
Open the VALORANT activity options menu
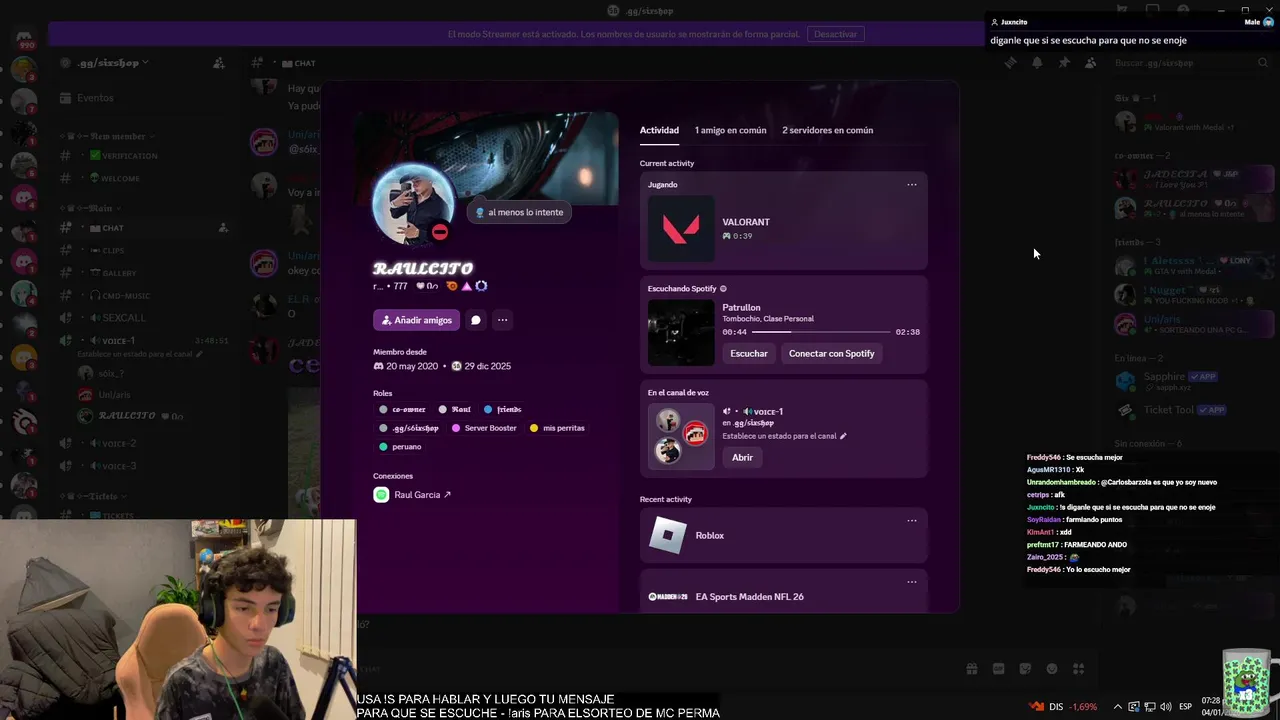[911, 185]
